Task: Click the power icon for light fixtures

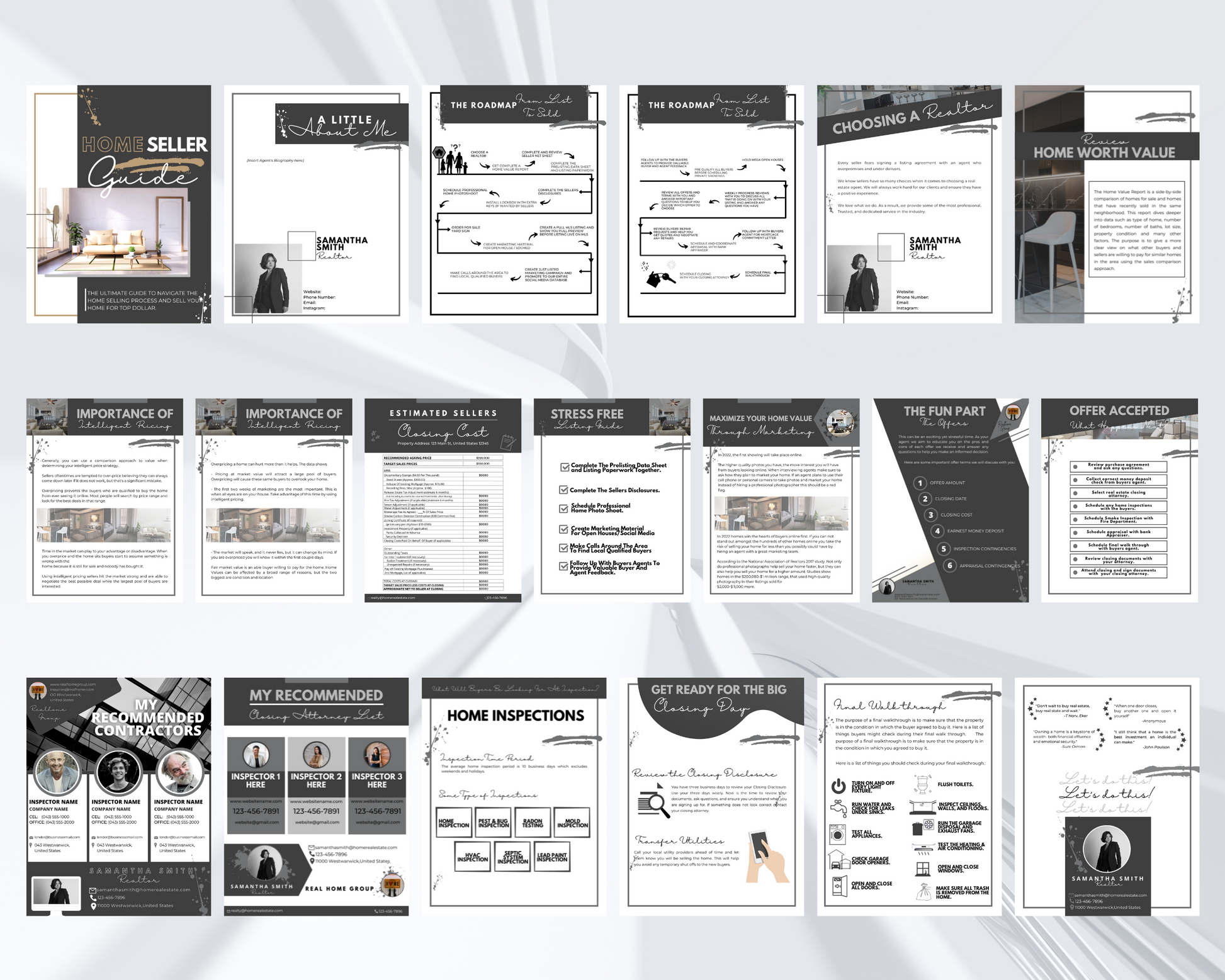Action: pos(838,786)
